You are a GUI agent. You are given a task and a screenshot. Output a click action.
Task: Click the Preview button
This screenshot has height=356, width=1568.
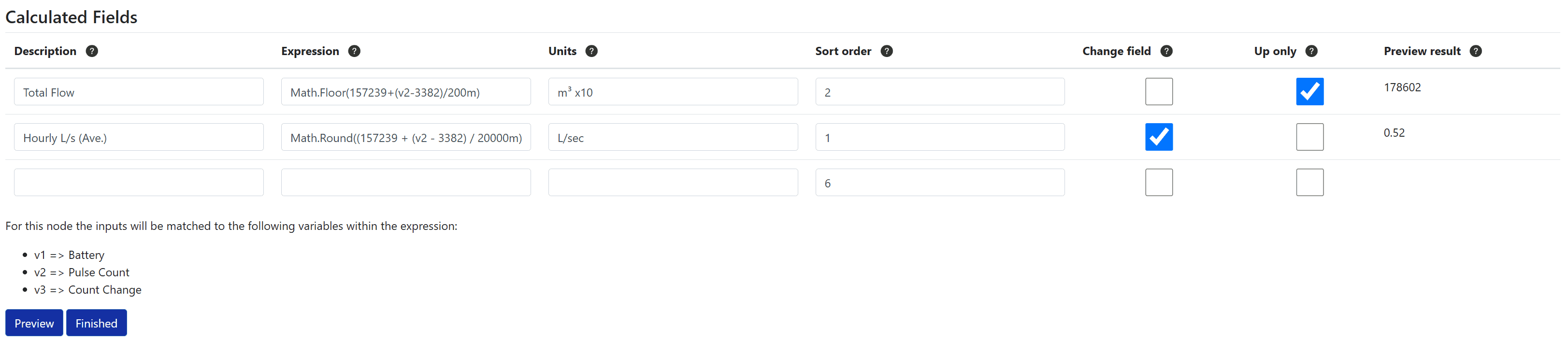[x=34, y=323]
